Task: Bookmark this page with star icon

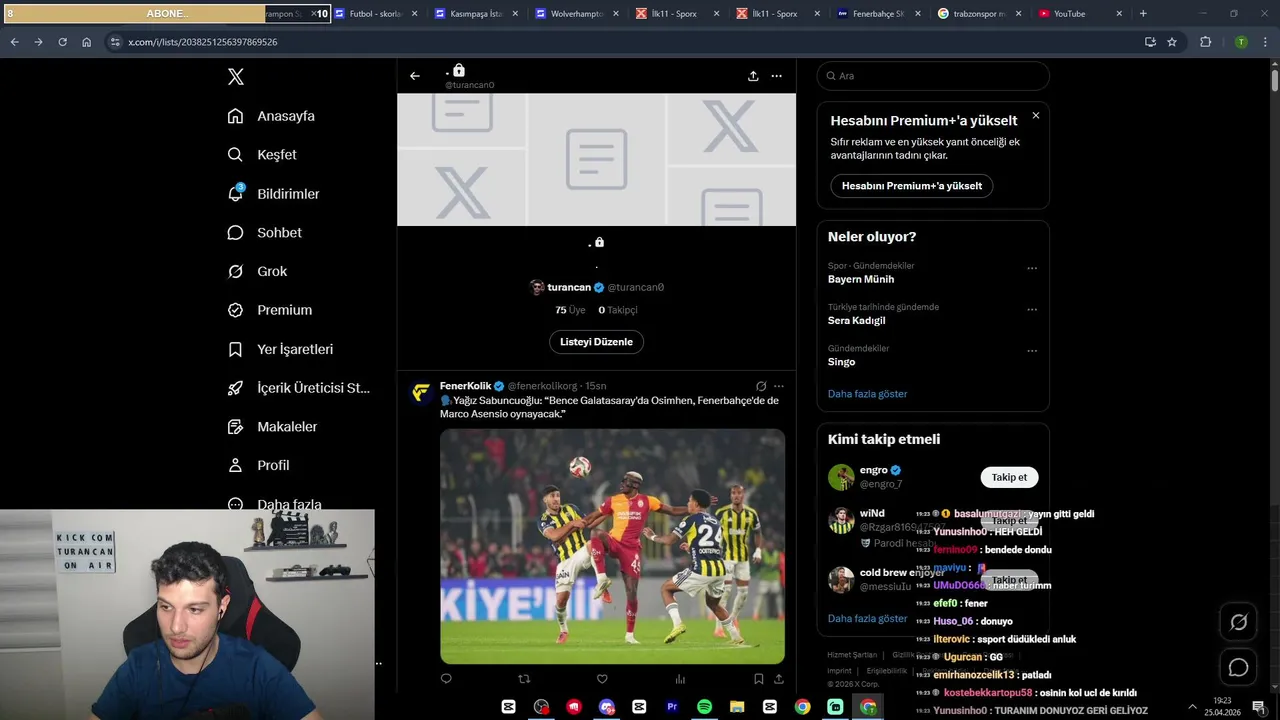Action: 1171,42
